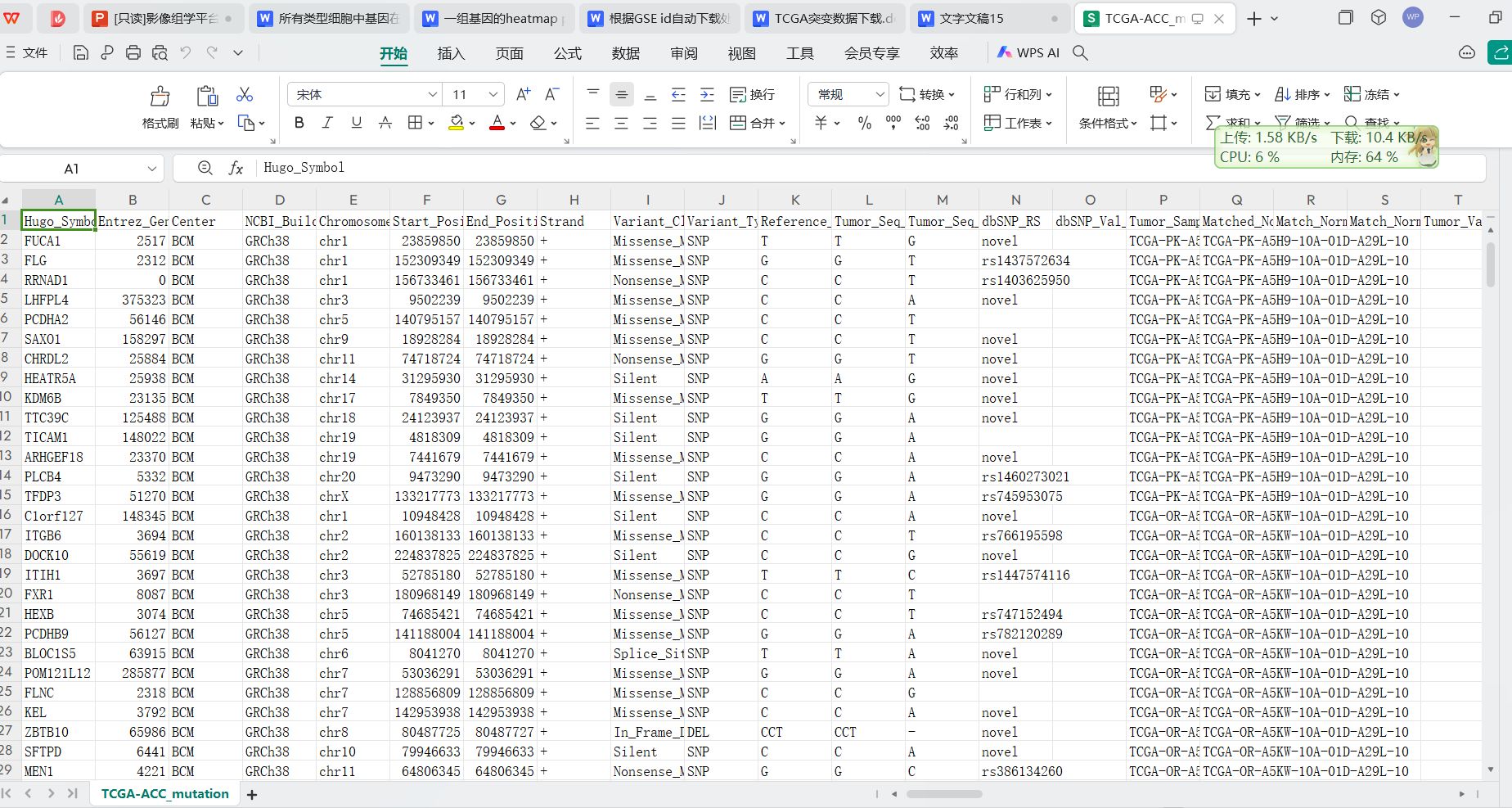Click the Cut scissors icon
Viewport: 1512px width, 808px height.
tap(245, 94)
